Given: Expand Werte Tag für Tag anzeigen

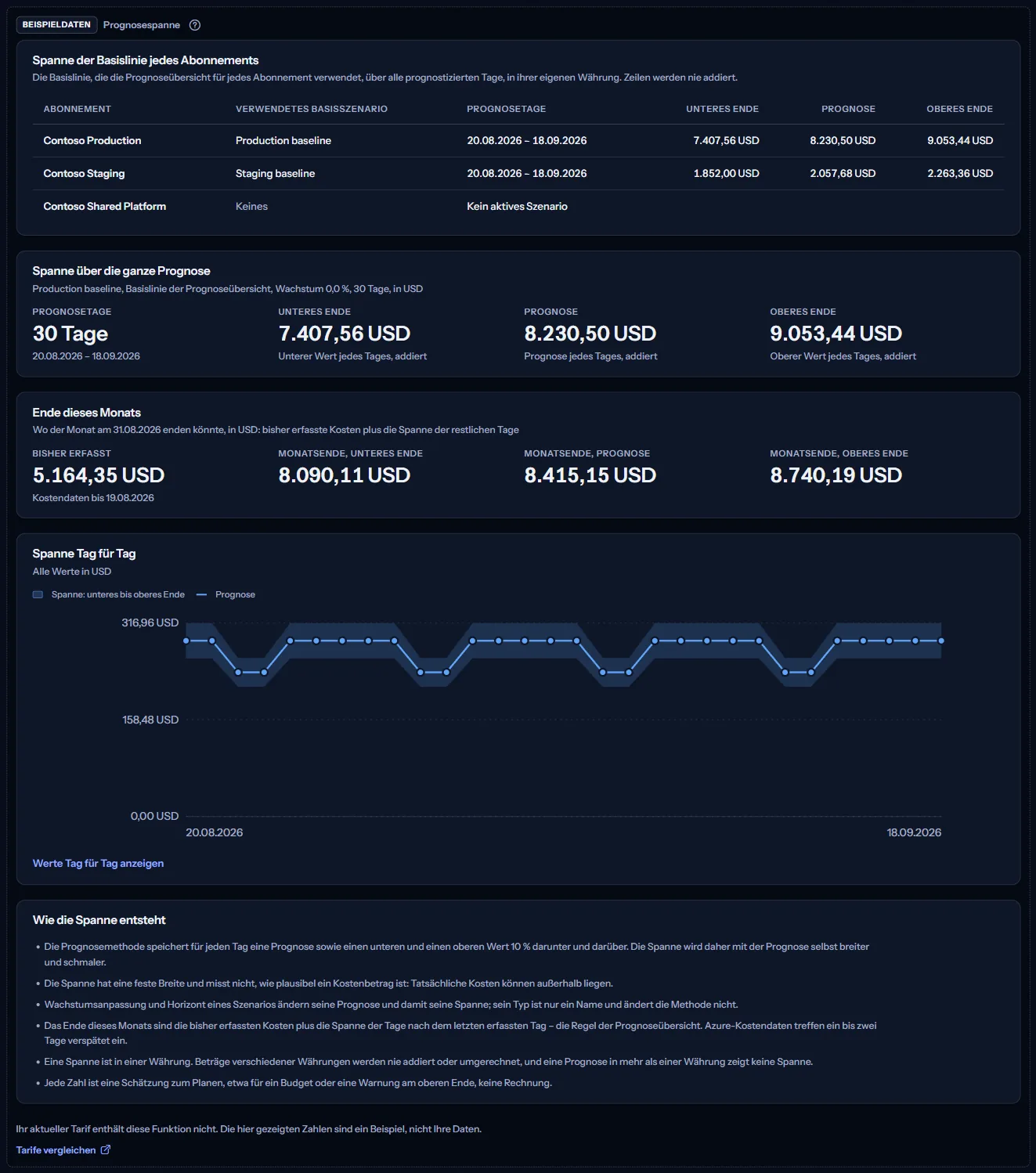Looking at the screenshot, I should point(98,863).
